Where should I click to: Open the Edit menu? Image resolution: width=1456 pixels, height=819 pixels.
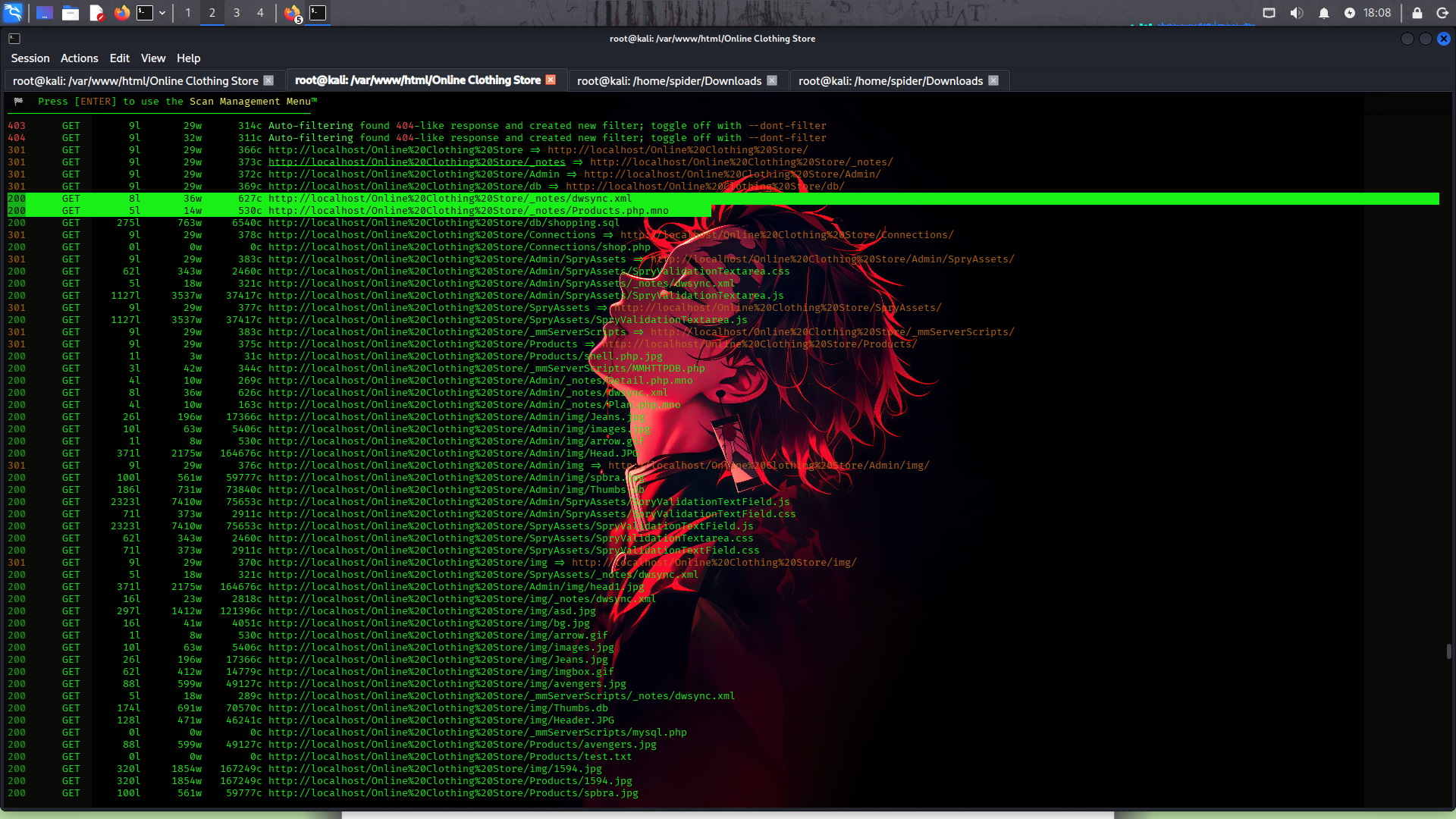click(120, 58)
